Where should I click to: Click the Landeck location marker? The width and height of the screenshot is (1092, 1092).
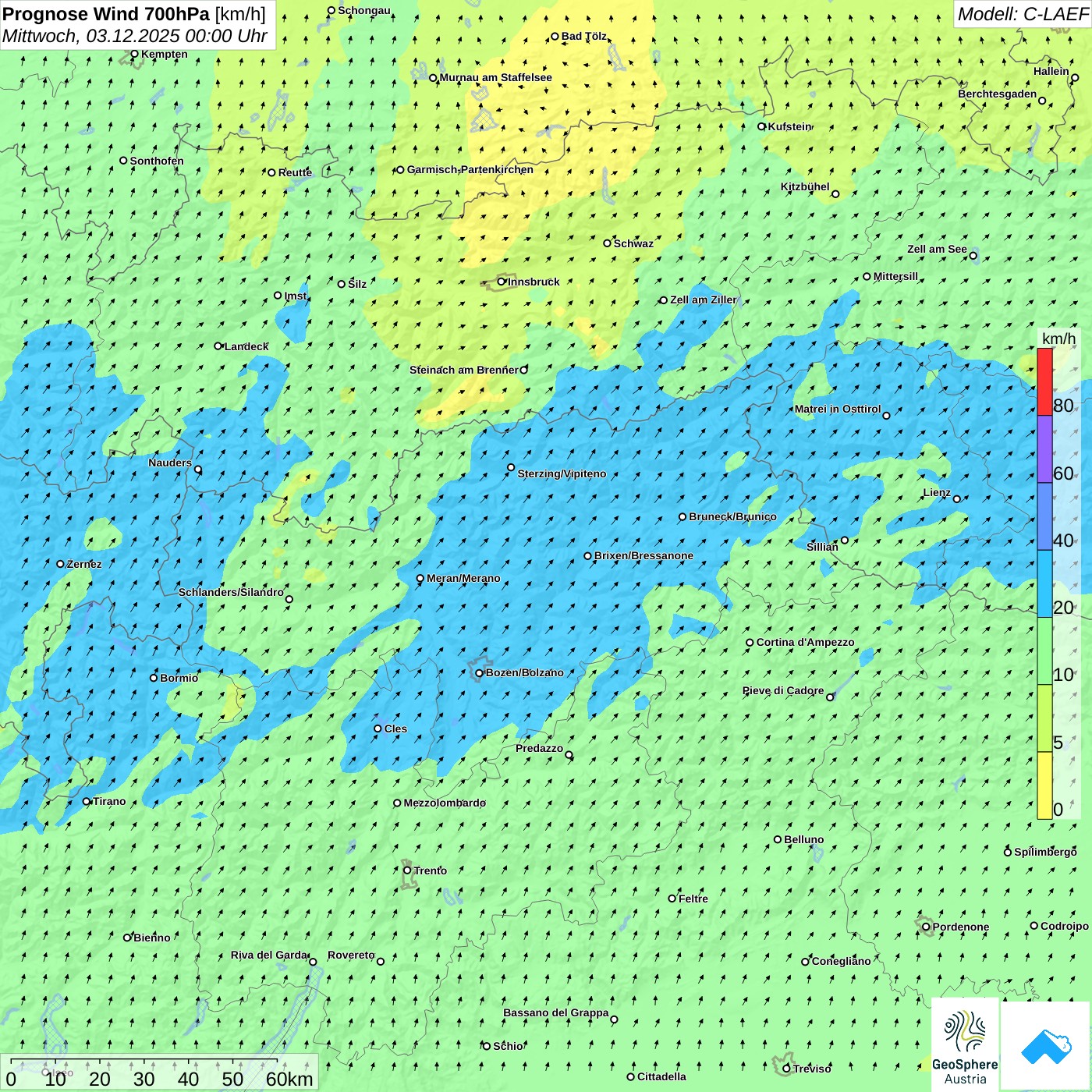(218, 346)
